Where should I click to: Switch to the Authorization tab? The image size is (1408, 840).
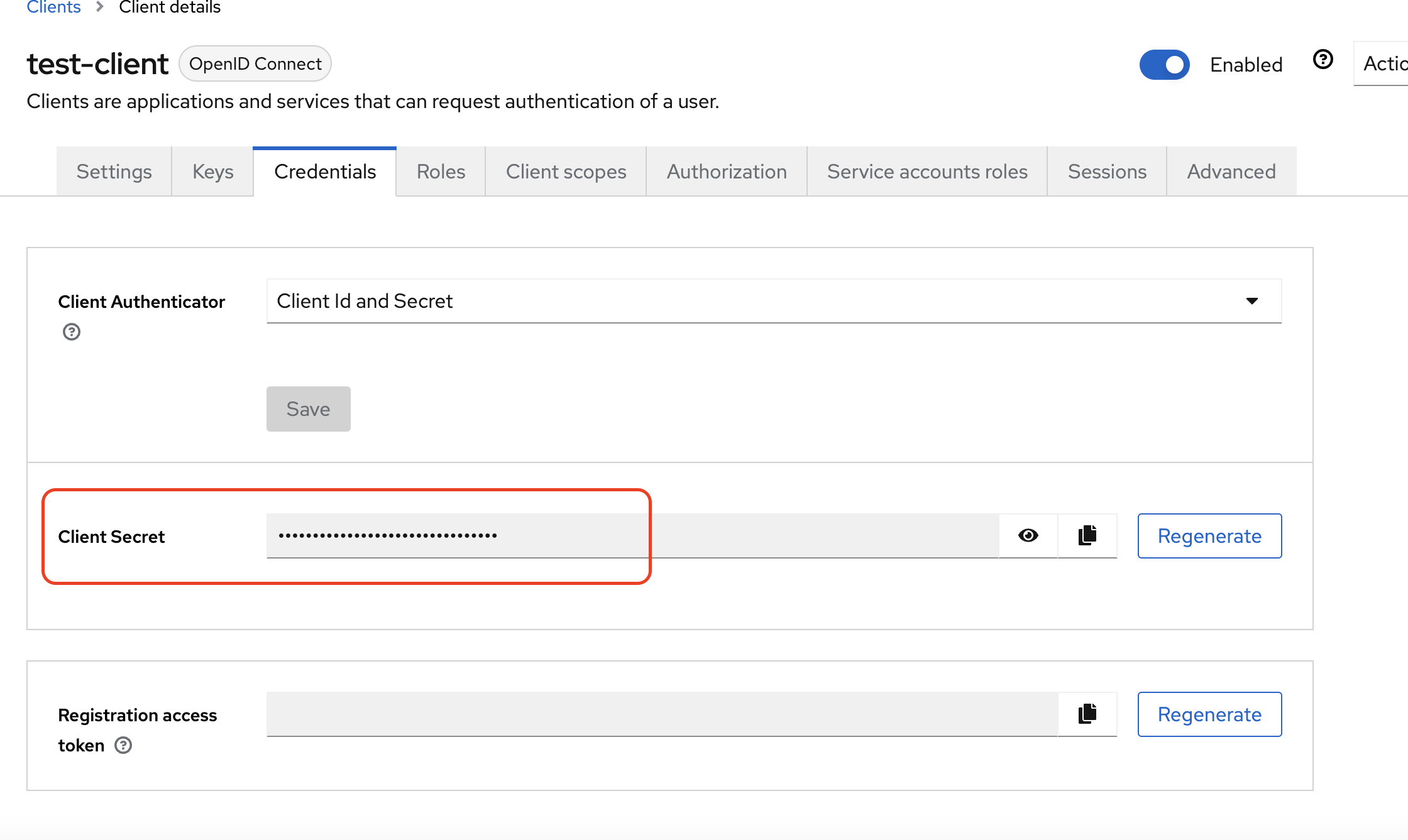726,171
